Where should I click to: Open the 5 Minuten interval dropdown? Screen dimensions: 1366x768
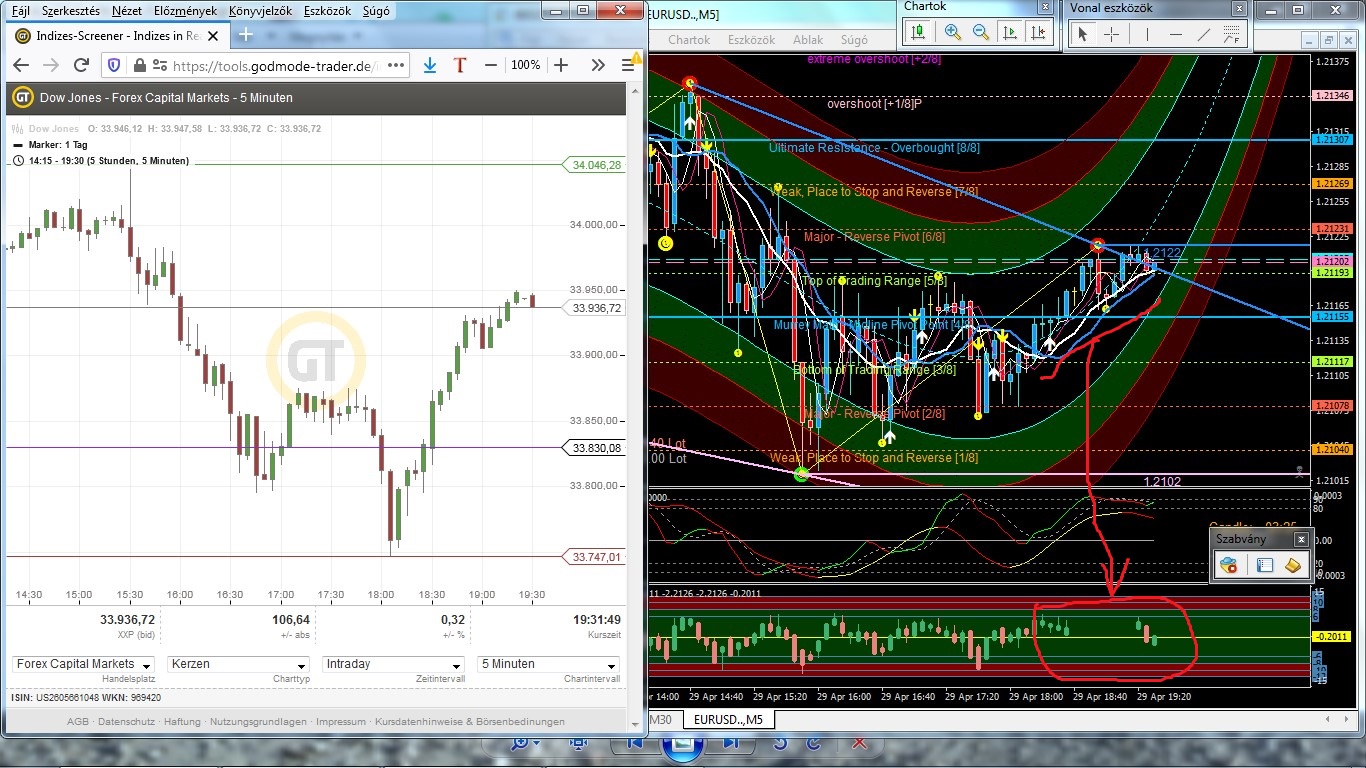coord(547,664)
